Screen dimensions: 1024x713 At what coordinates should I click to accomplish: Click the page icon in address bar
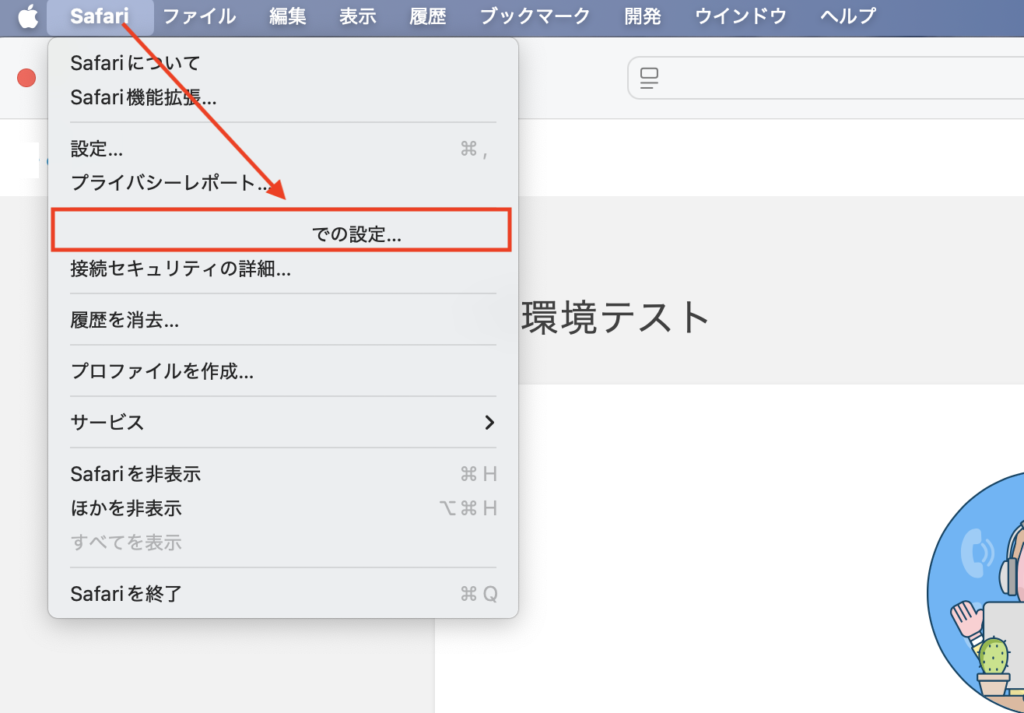(650, 78)
